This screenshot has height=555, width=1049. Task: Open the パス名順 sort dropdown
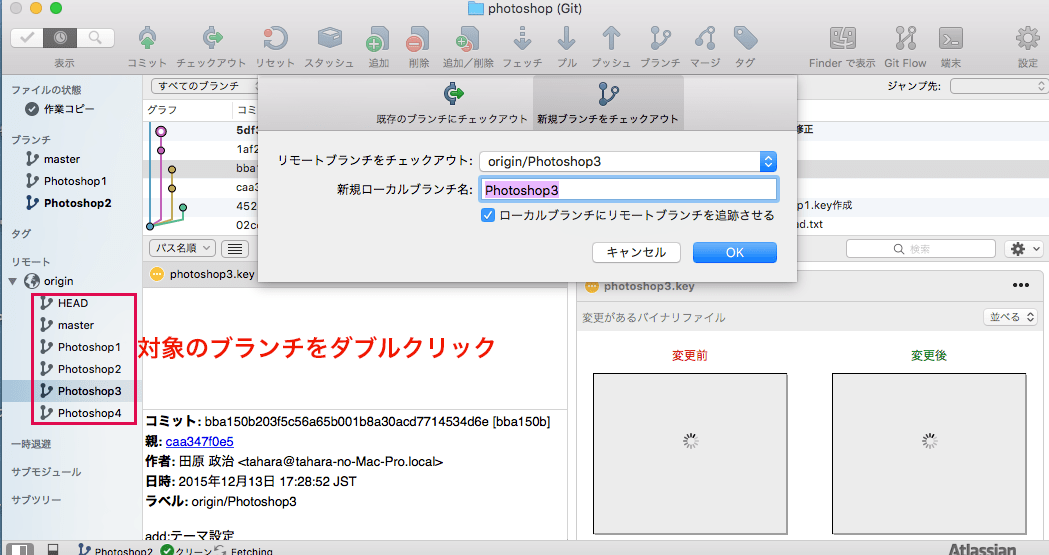pyautogui.click(x=182, y=248)
